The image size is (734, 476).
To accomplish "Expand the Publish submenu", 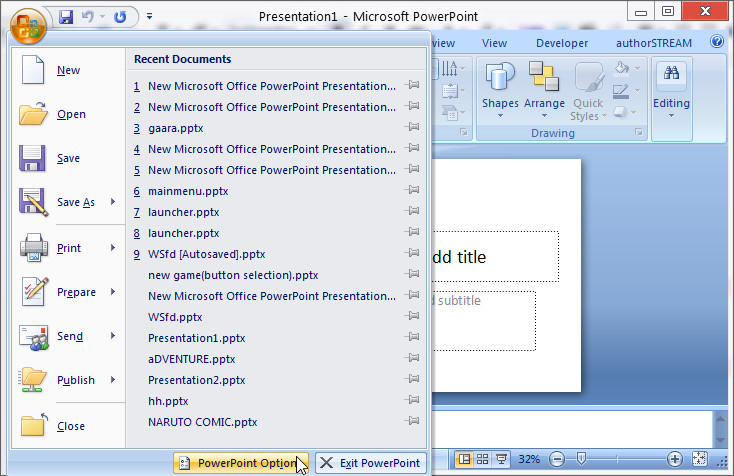I will 113,380.
